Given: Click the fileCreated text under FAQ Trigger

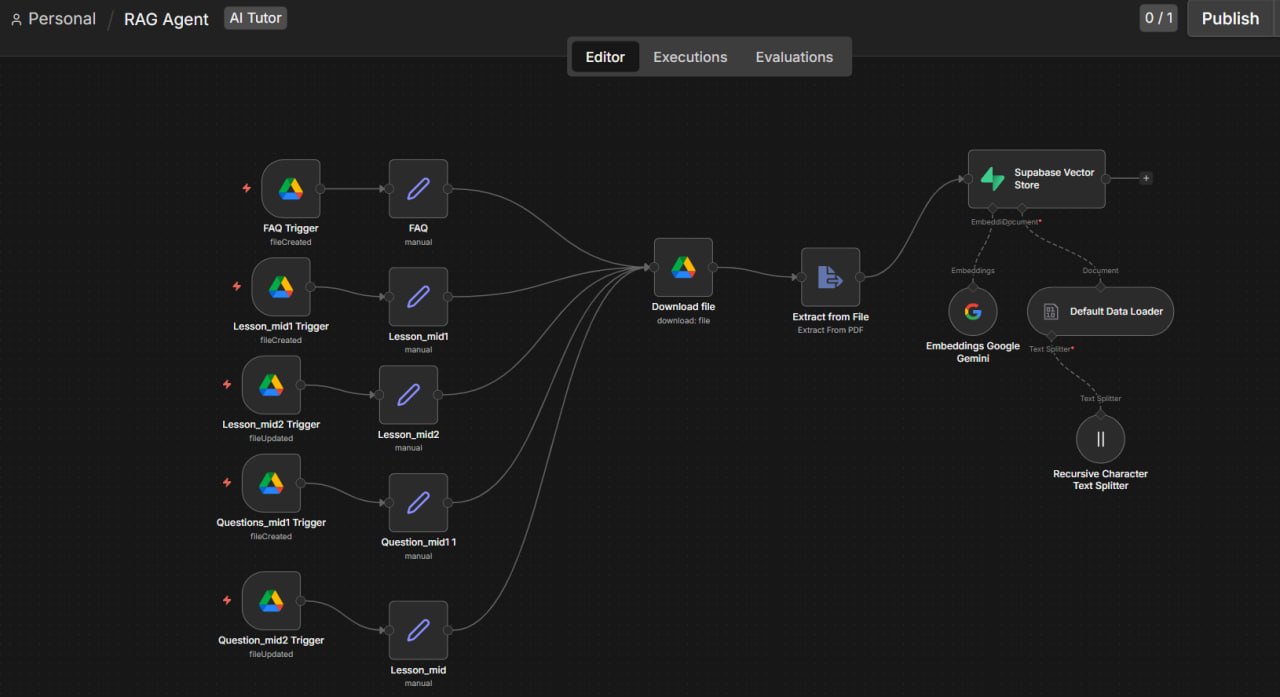Looking at the screenshot, I should [x=291, y=242].
